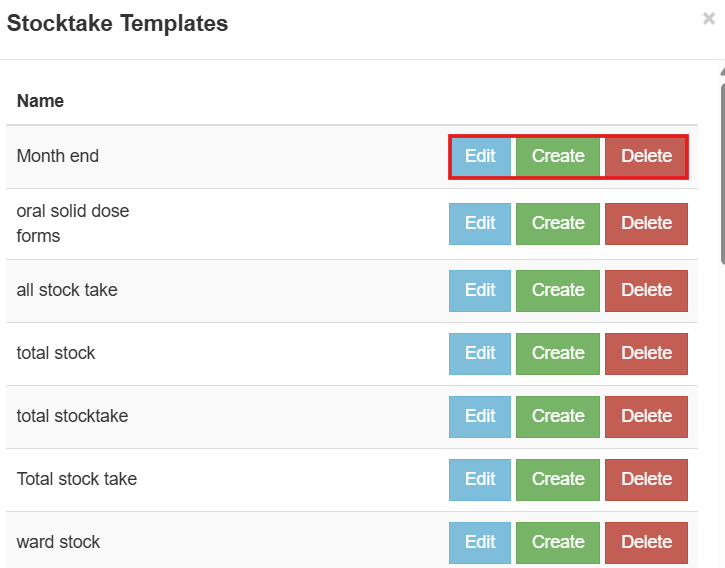Delete the Month end template
The height and width of the screenshot is (568, 725).
[646, 156]
